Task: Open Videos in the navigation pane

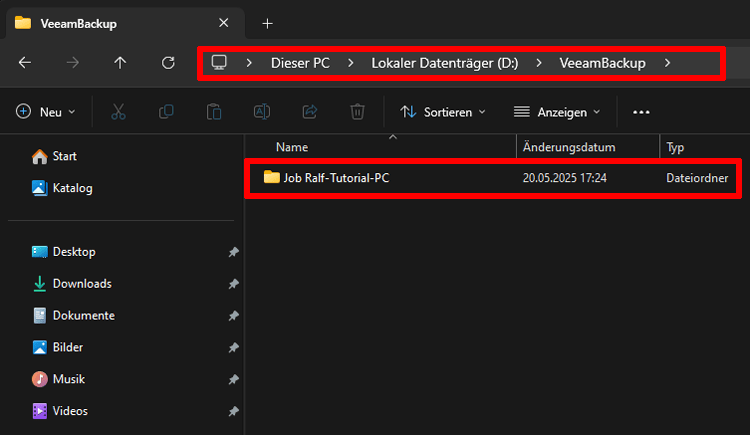Action: [x=60, y=411]
